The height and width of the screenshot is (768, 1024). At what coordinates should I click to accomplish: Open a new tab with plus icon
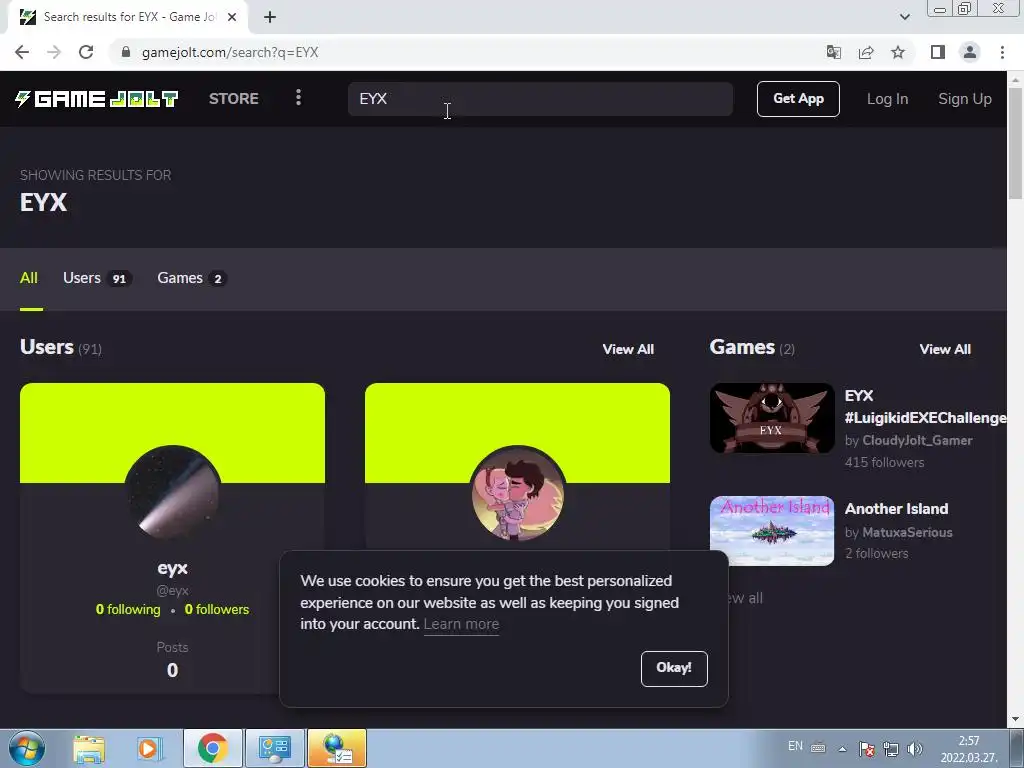coord(270,17)
